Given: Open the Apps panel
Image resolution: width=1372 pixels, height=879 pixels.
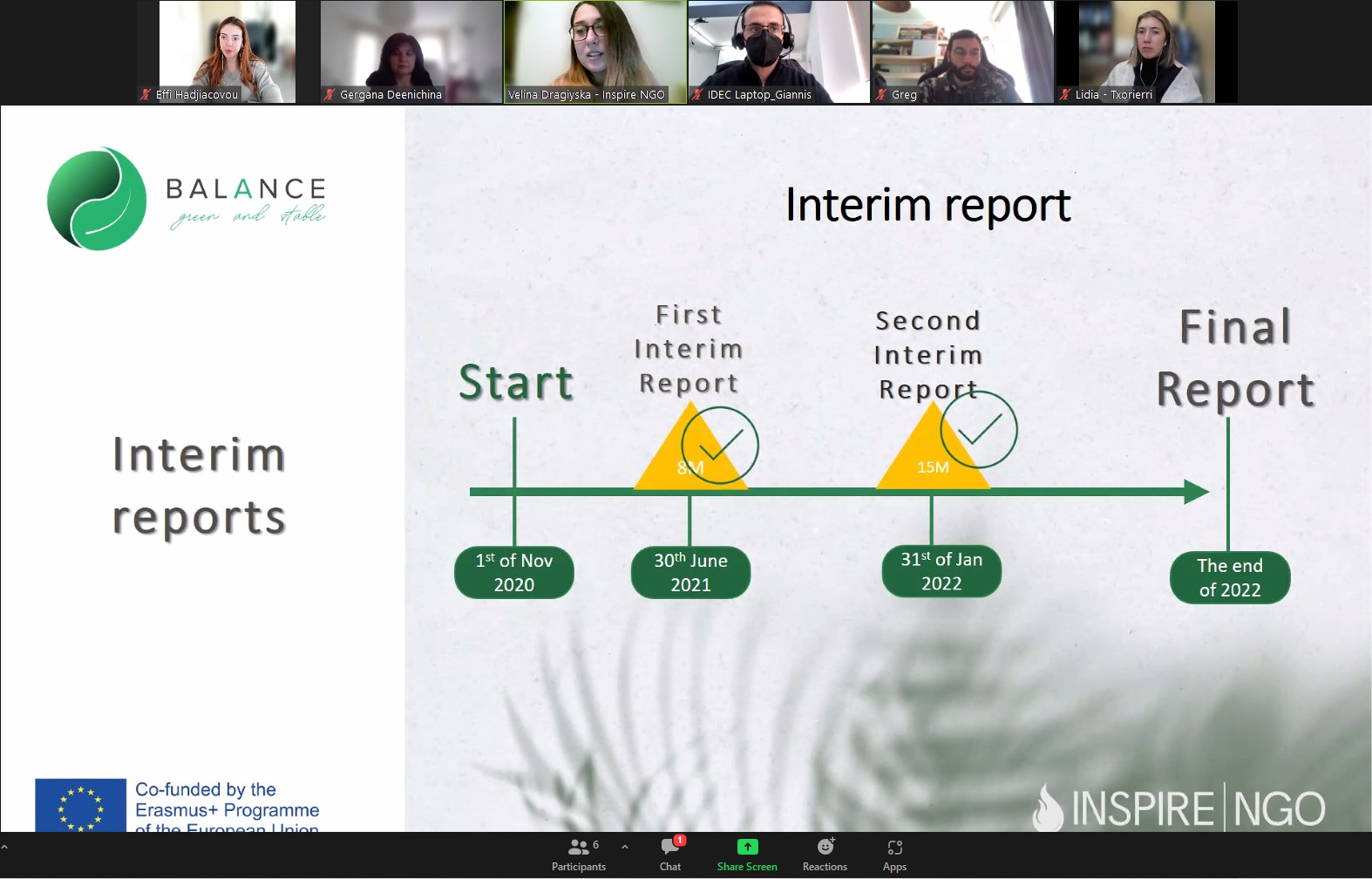Looking at the screenshot, I should click(894, 855).
